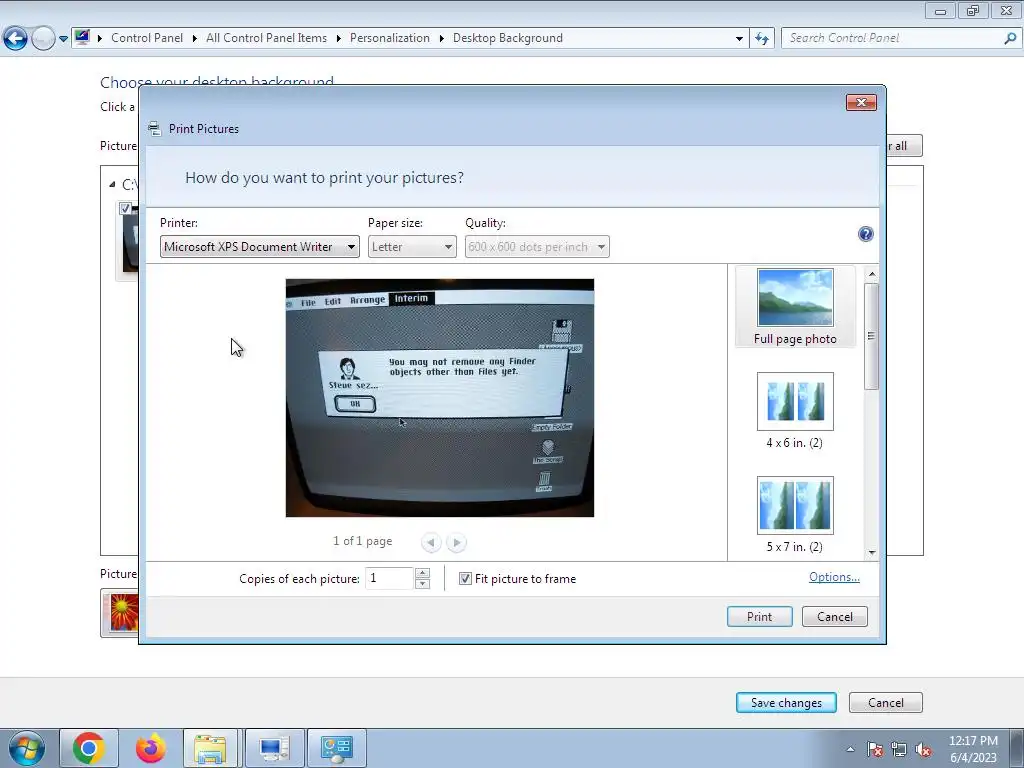Open the disabled Quality dropdown
Image resolution: width=1024 pixels, height=768 pixels.
click(x=537, y=247)
